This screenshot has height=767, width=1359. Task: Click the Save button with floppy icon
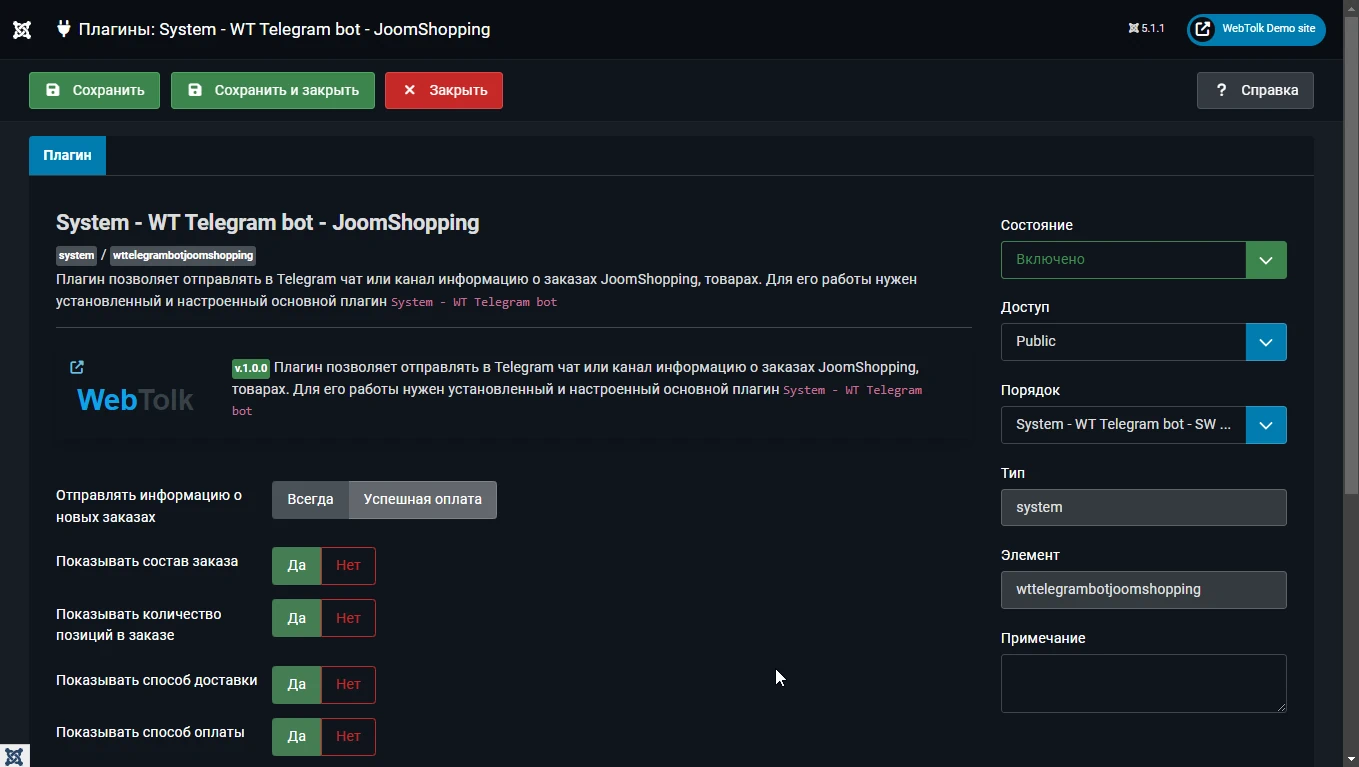pos(94,90)
